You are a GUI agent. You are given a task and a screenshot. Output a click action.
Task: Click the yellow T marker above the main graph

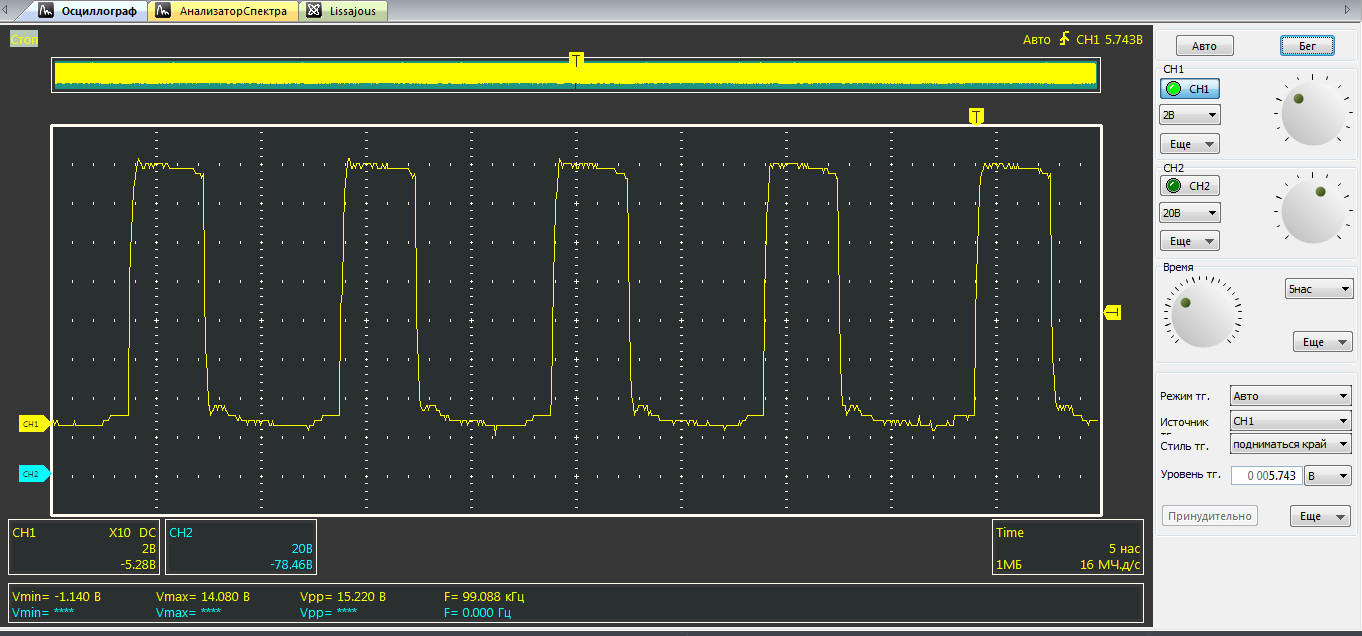pos(976,116)
